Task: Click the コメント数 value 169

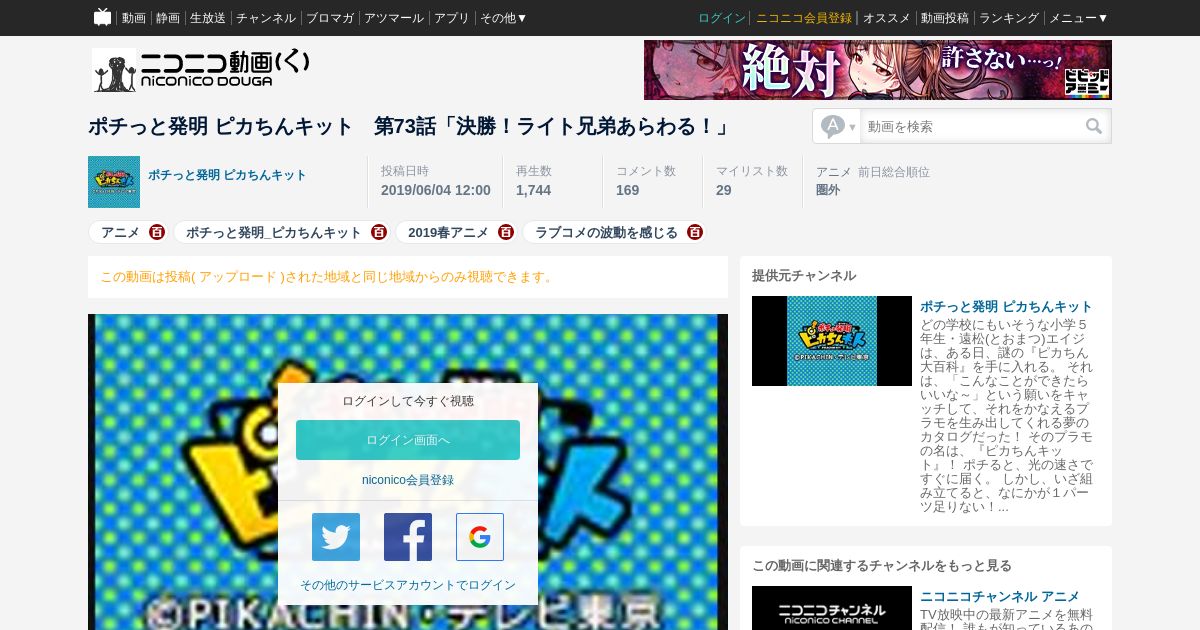Action: point(627,190)
